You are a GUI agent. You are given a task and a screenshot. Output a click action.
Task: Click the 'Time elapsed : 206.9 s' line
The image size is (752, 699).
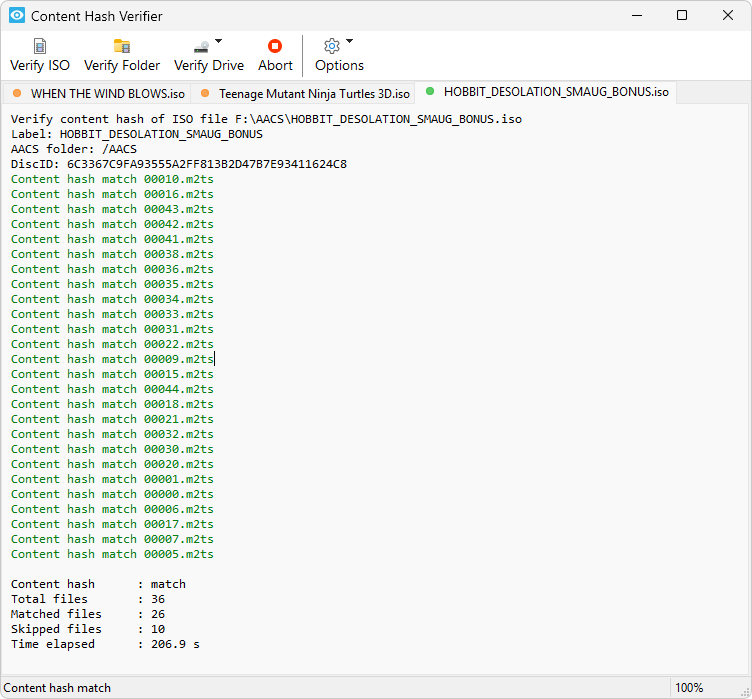[106, 644]
